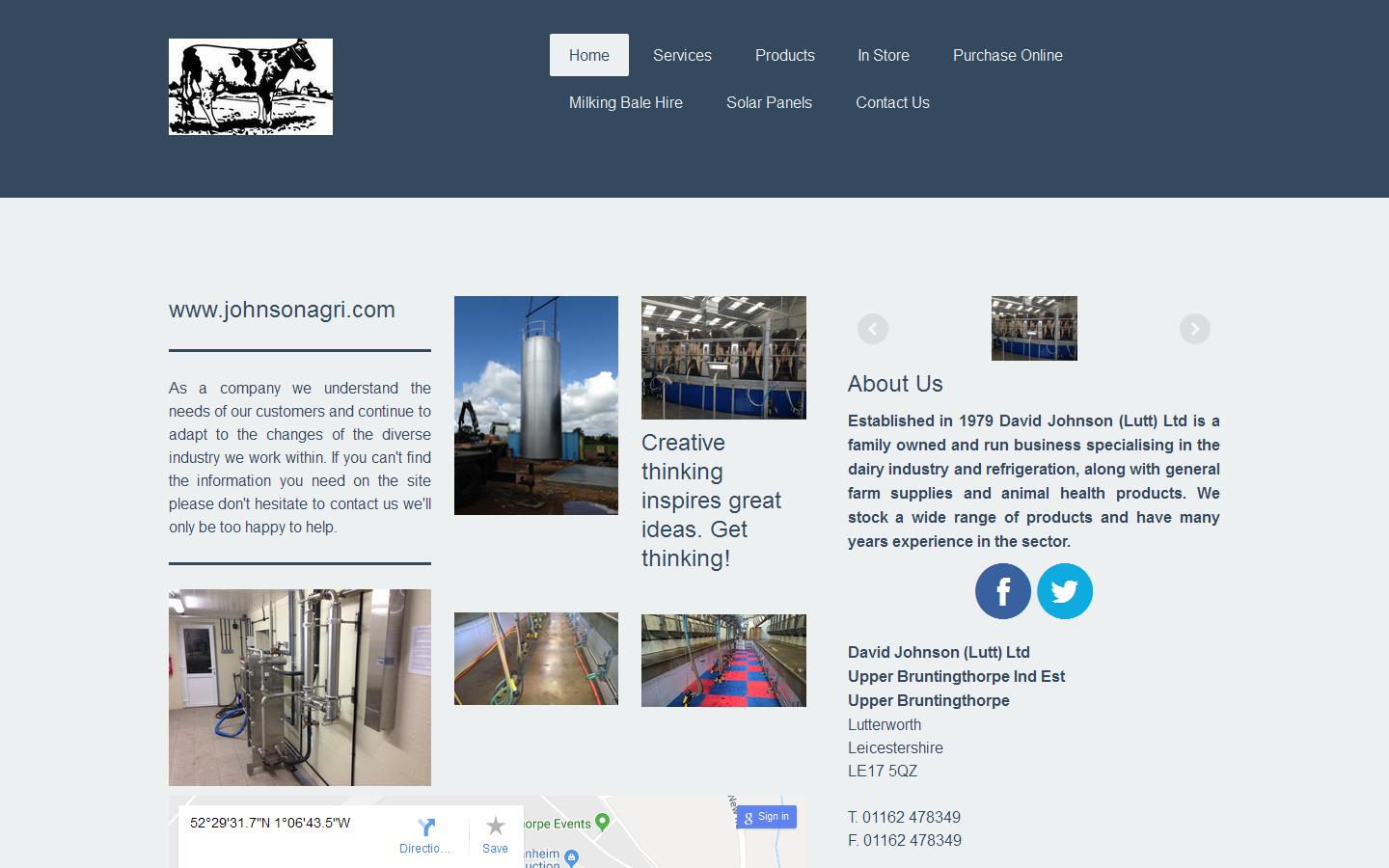Click the red-blue parlour floor image
Viewport: 1389px width, 868px height.
722,660
